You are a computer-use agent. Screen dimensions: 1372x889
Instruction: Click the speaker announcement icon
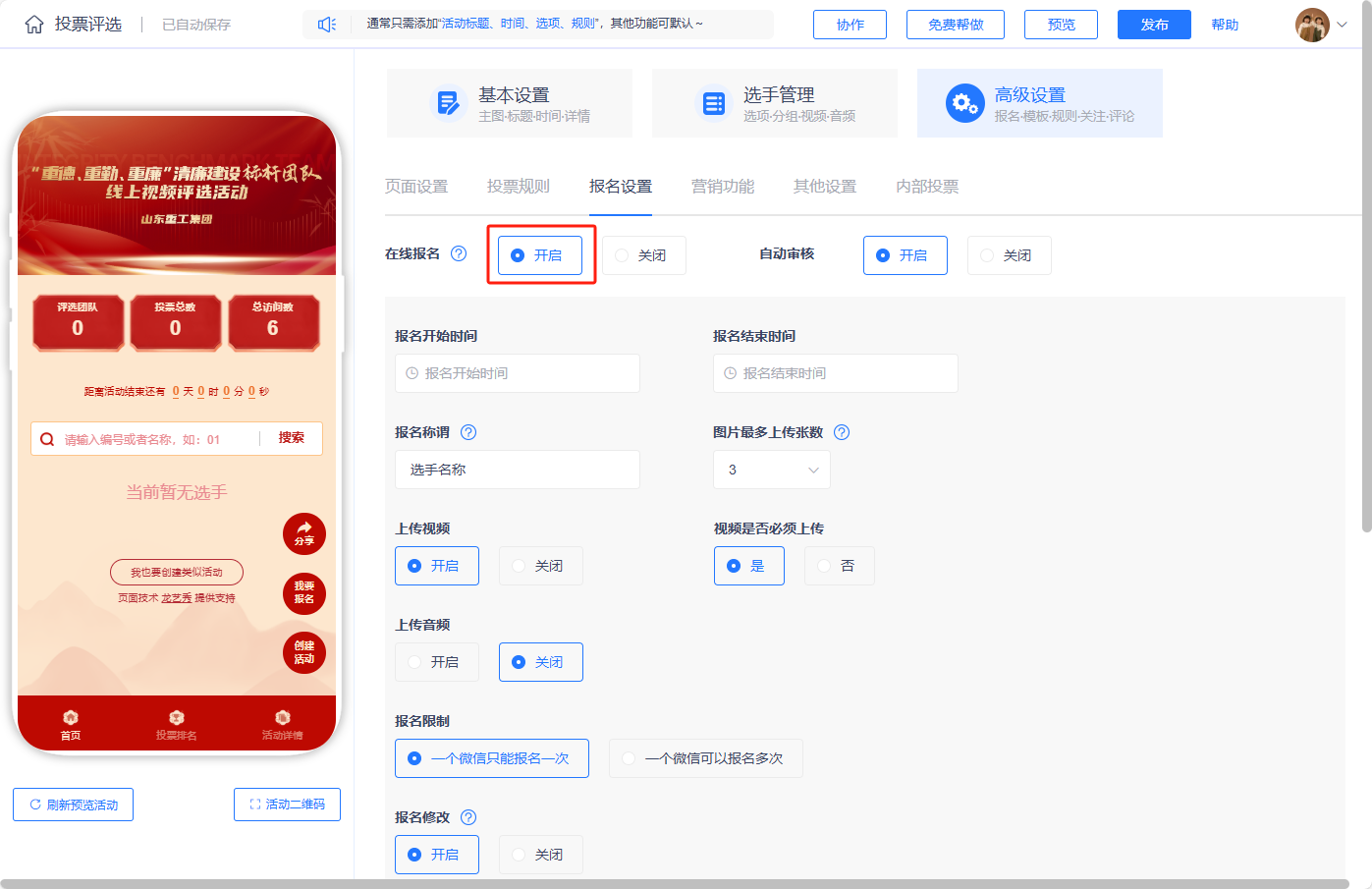[x=327, y=25]
